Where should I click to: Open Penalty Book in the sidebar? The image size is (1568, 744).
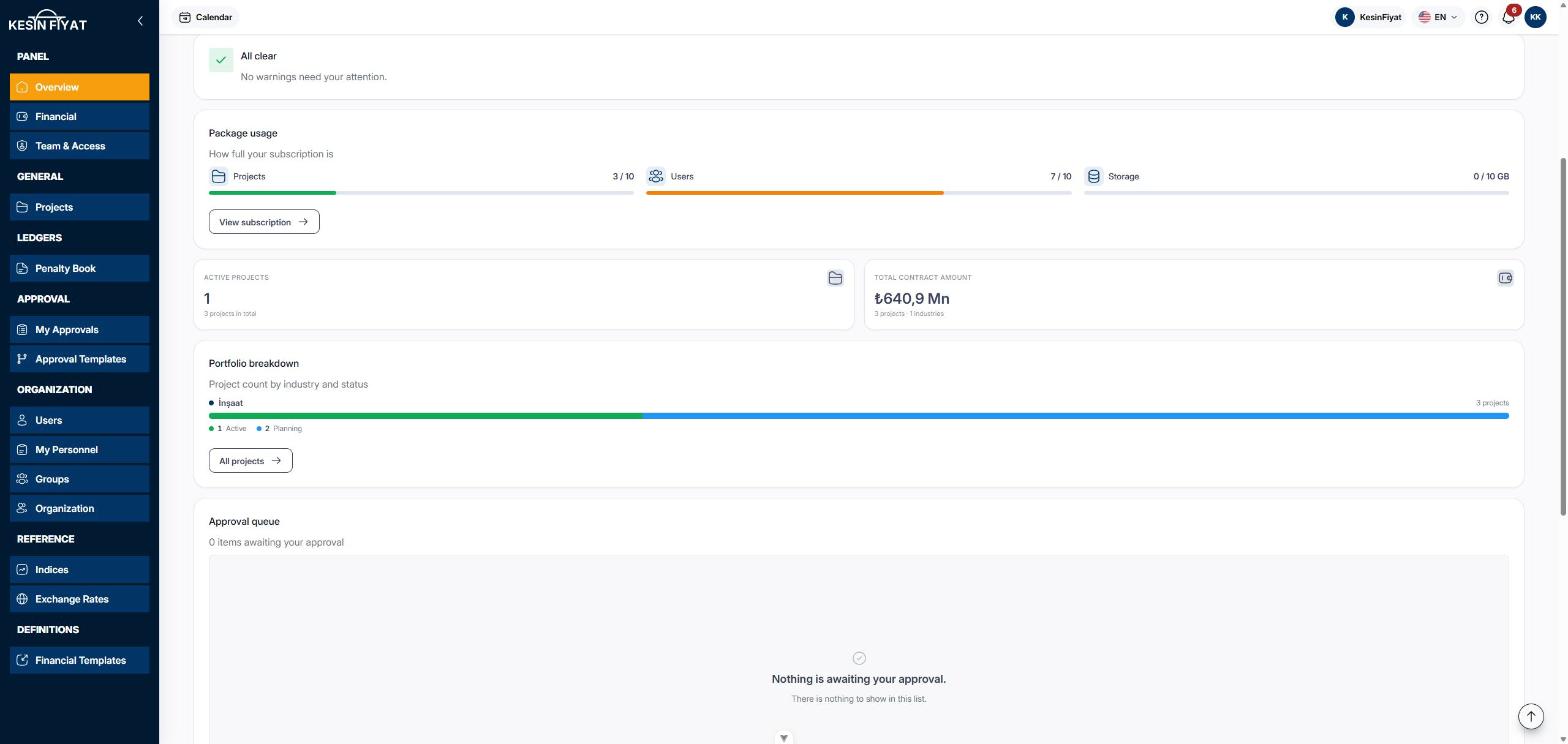tap(80, 268)
